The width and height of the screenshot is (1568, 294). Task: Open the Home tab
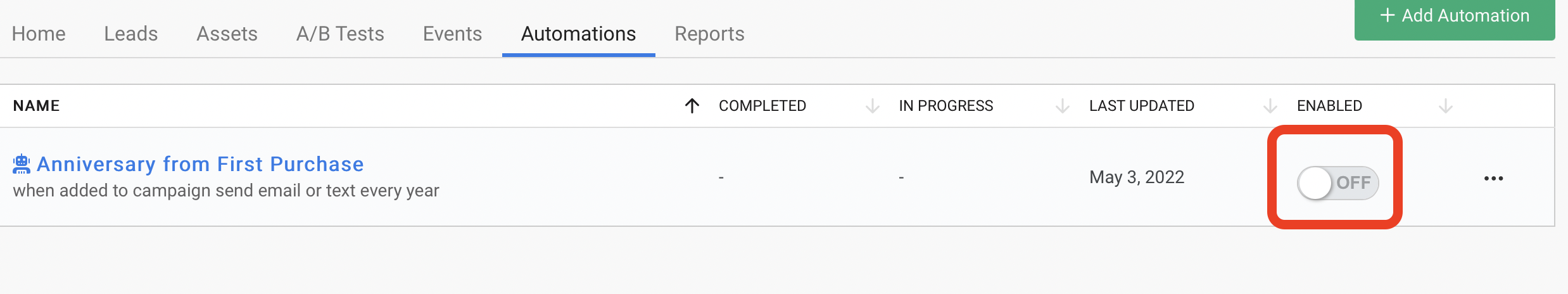point(39,34)
